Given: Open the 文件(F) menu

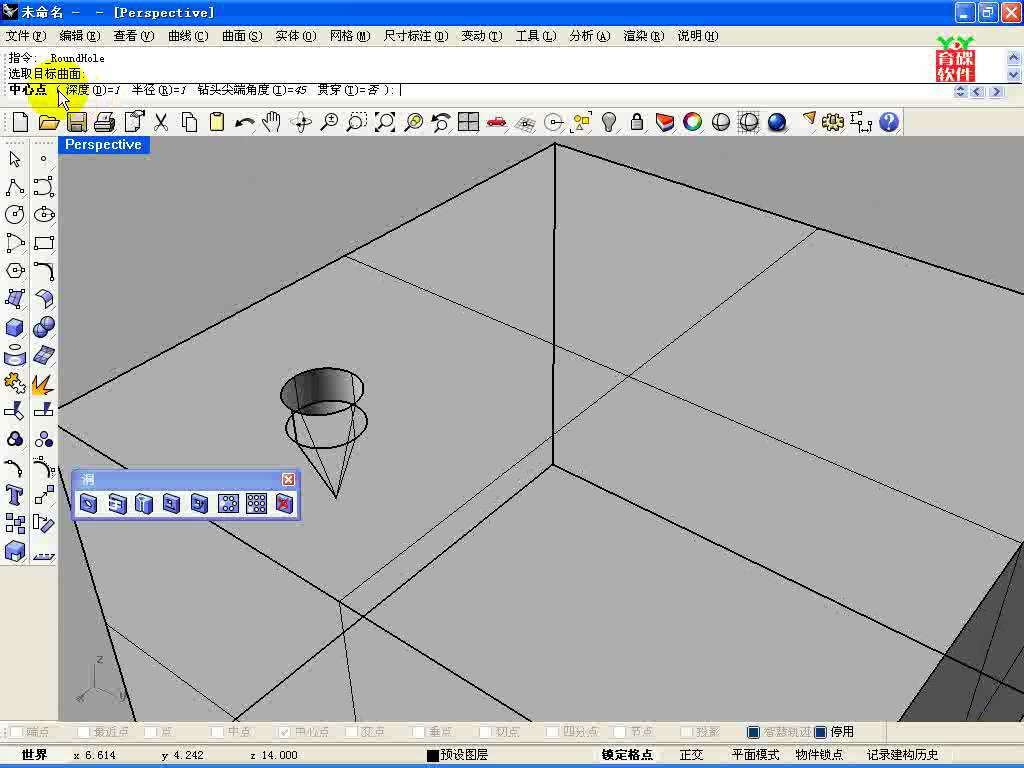Looking at the screenshot, I should pos(26,36).
